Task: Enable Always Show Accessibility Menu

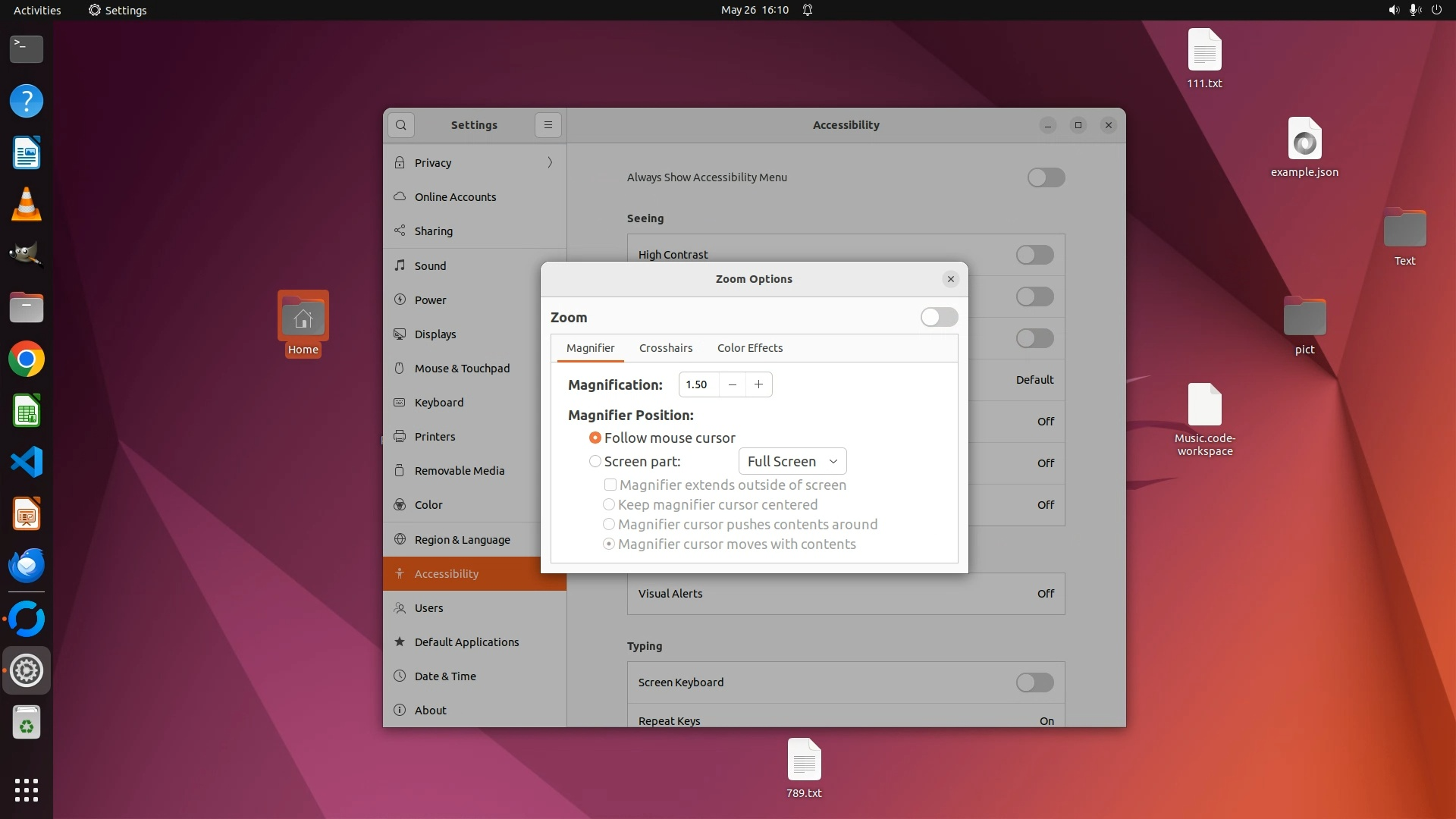Action: pos(1046,177)
